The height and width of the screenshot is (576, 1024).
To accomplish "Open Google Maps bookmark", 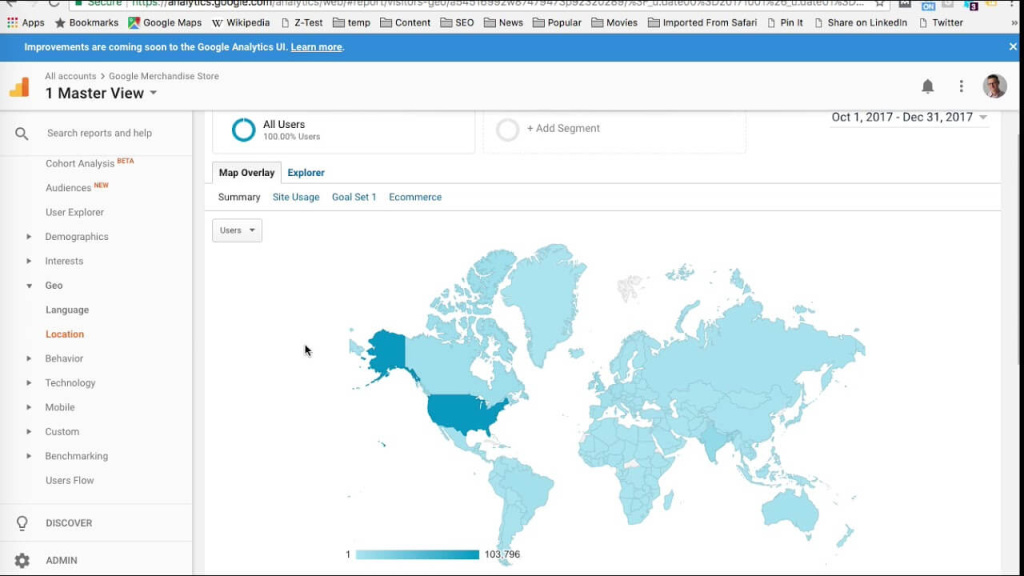I will tap(165, 22).
